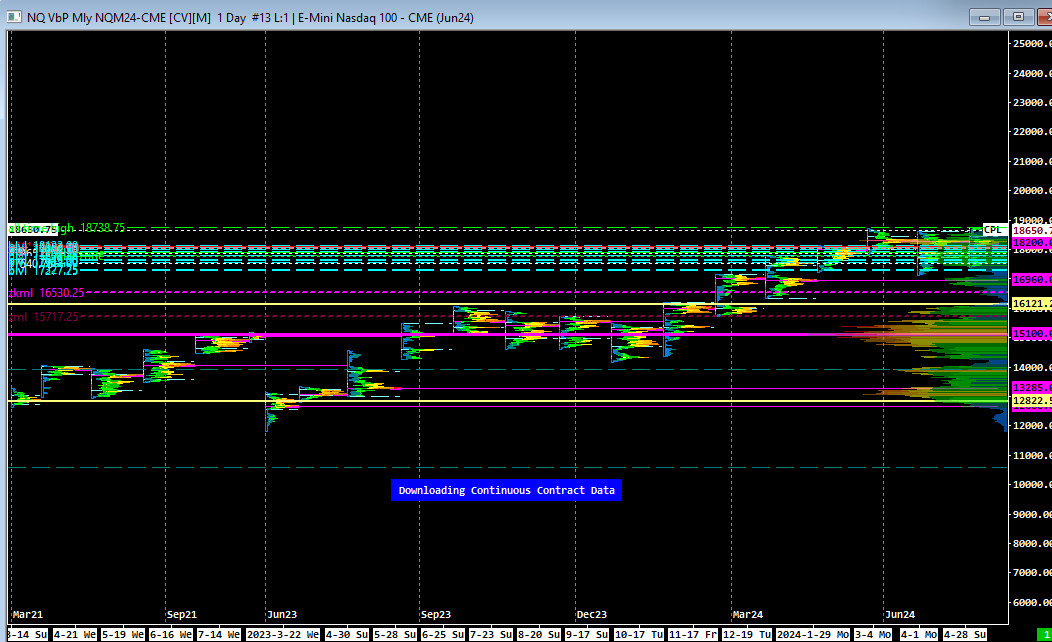The height and width of the screenshot is (642, 1052).
Task: Click the 7000 price scale value
Action: [x=1032, y=572]
